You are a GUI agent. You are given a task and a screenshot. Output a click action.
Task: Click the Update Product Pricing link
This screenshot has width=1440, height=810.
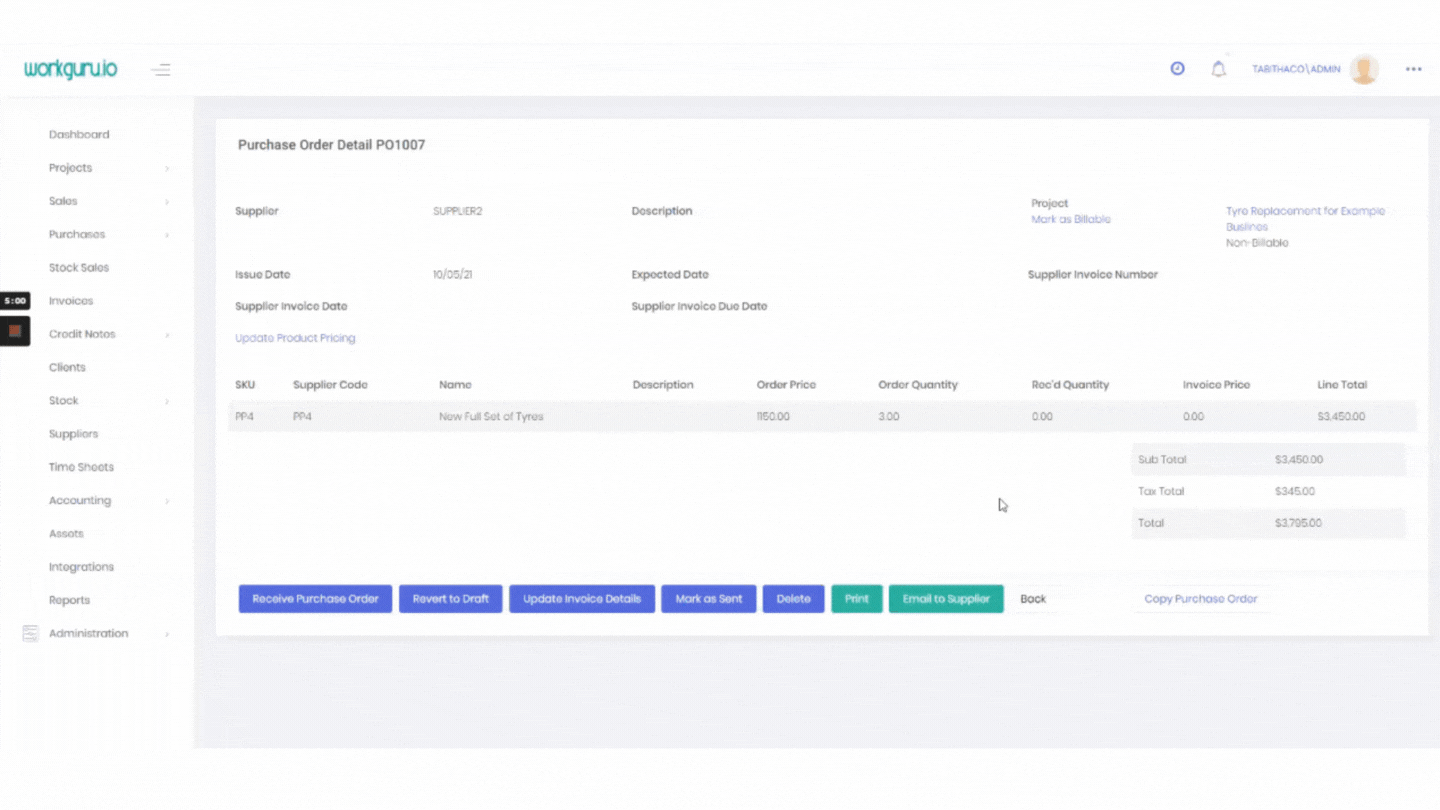pos(295,338)
